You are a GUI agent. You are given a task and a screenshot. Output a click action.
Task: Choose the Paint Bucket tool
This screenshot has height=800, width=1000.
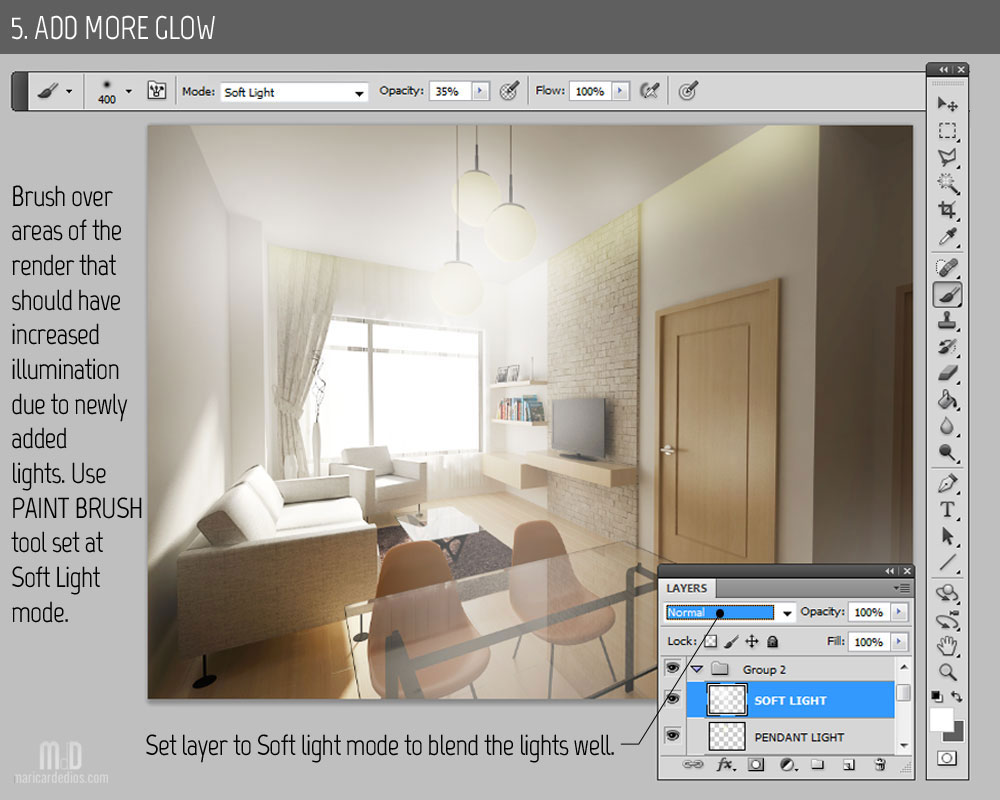pos(947,399)
